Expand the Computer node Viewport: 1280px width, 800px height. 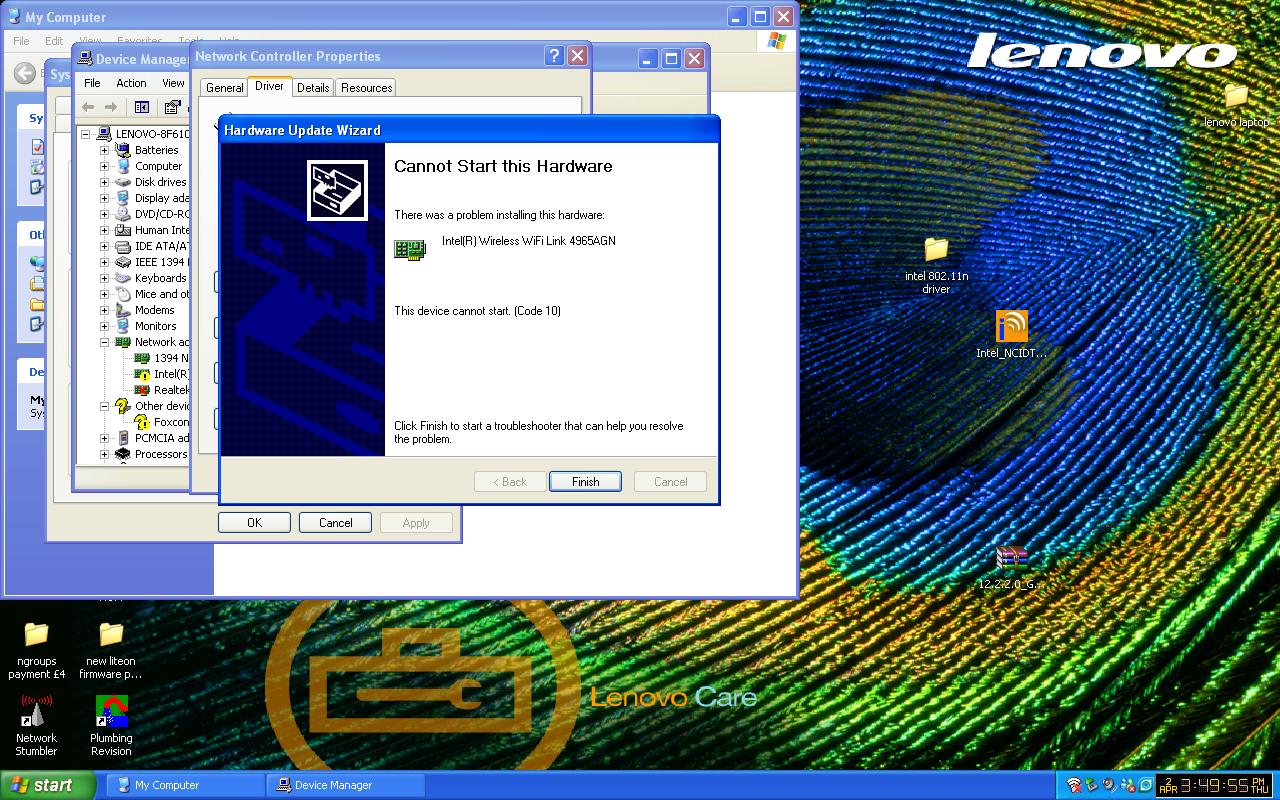[x=104, y=166]
